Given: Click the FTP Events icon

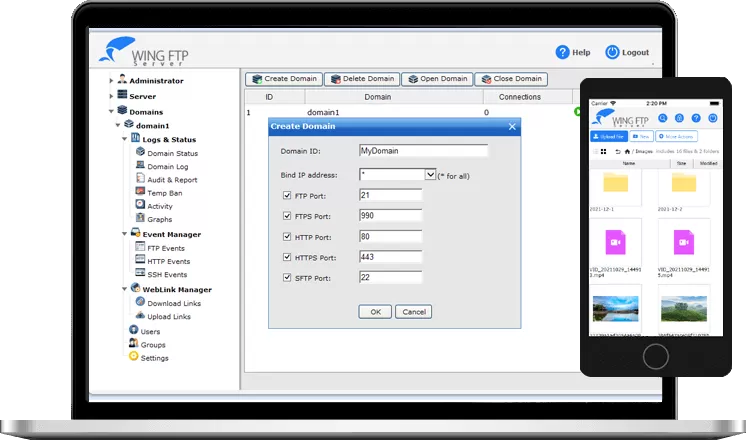Looking at the screenshot, I should pyautogui.click(x=140, y=246).
